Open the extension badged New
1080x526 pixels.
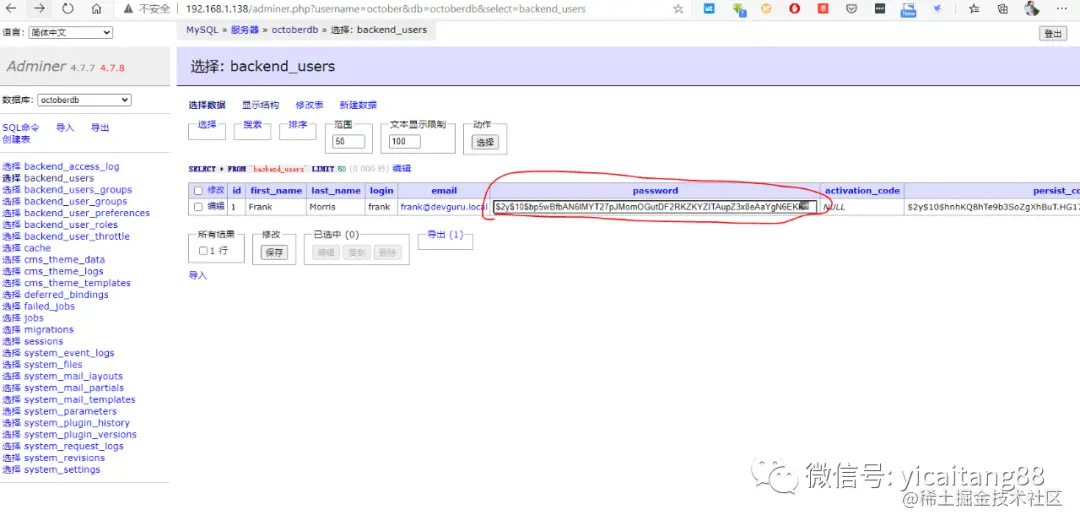(908, 9)
